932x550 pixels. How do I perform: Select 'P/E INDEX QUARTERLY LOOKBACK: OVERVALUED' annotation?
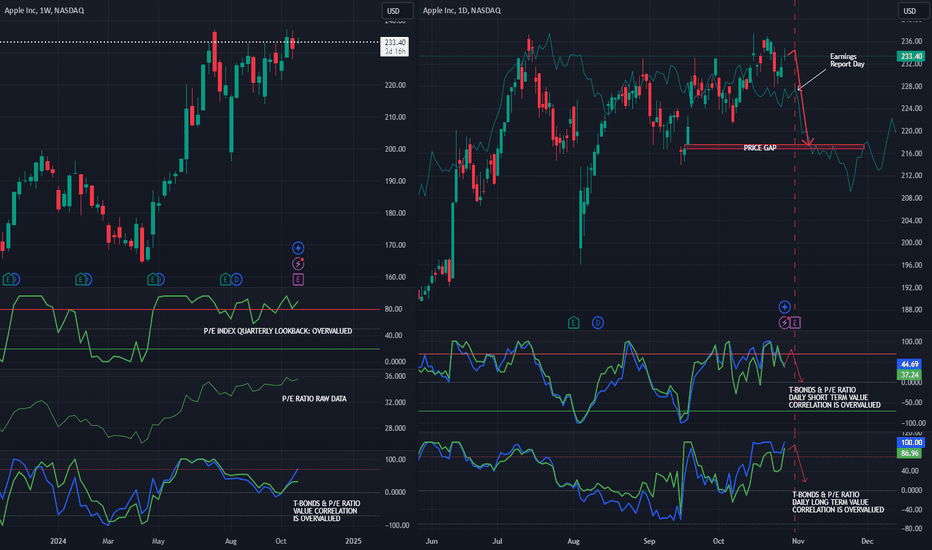pos(278,331)
